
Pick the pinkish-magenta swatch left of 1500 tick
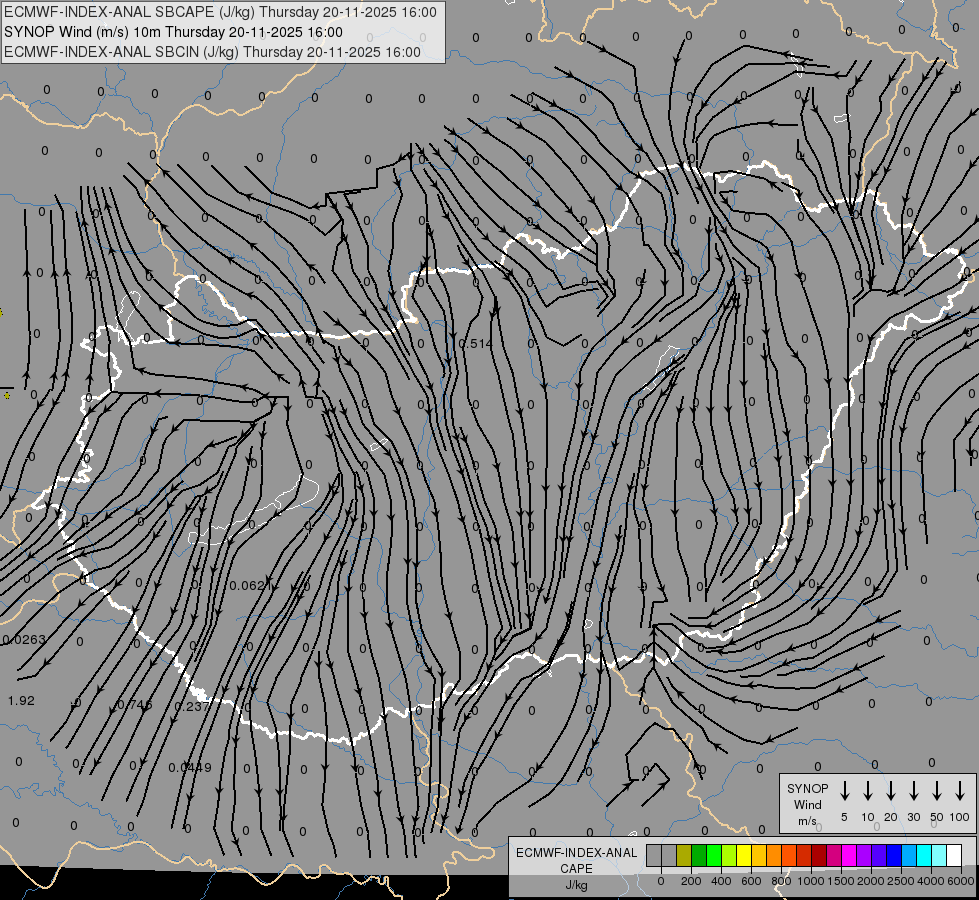(834, 855)
